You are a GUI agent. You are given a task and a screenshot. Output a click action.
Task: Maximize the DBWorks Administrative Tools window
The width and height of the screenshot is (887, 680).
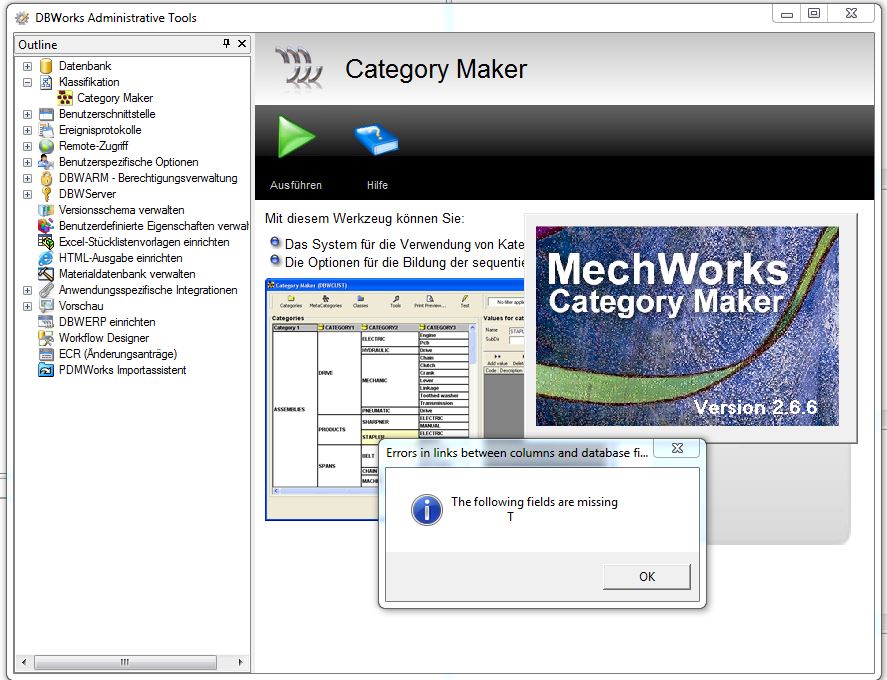point(814,14)
